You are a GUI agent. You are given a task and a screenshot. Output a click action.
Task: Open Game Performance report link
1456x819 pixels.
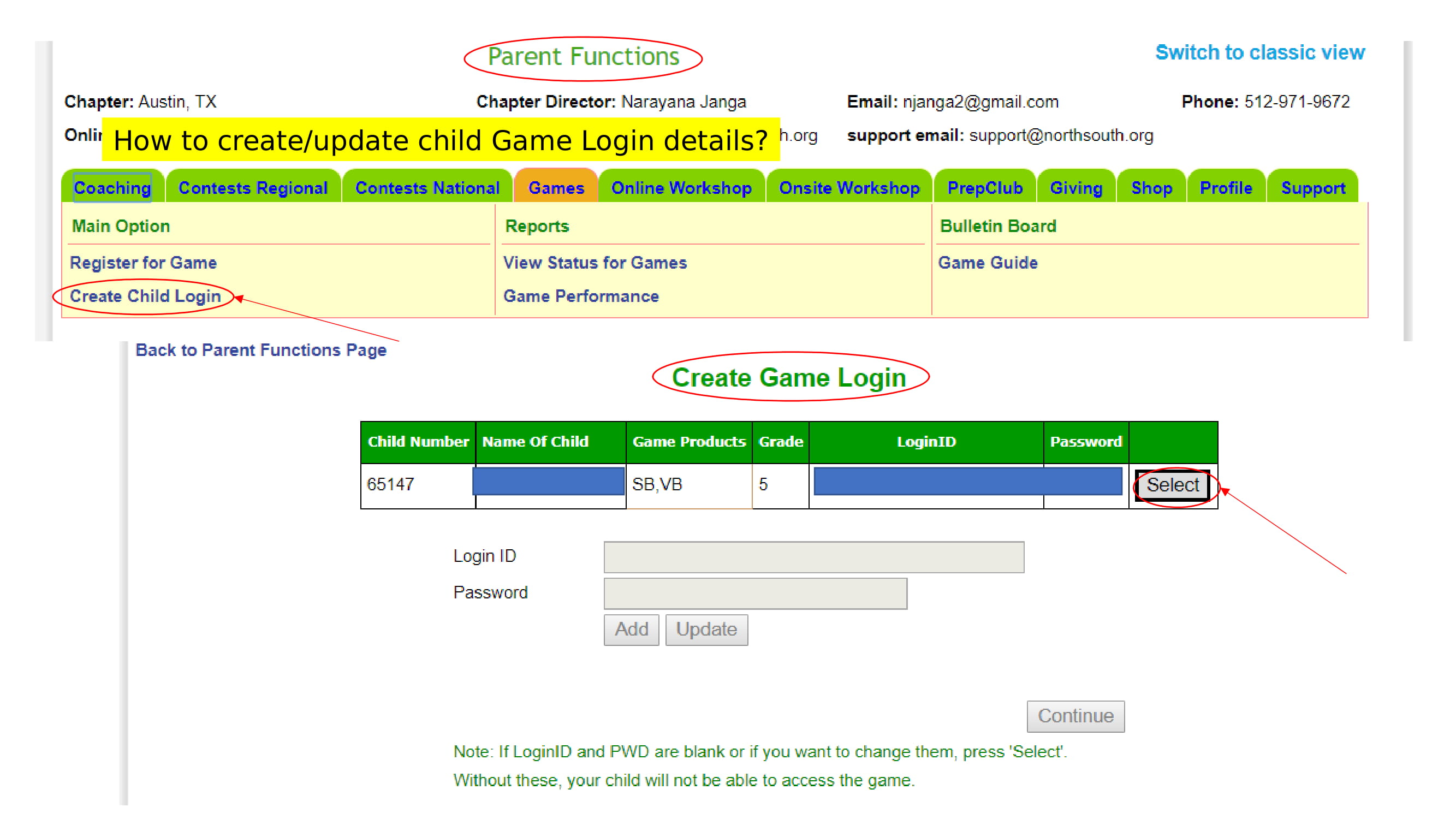tap(582, 295)
